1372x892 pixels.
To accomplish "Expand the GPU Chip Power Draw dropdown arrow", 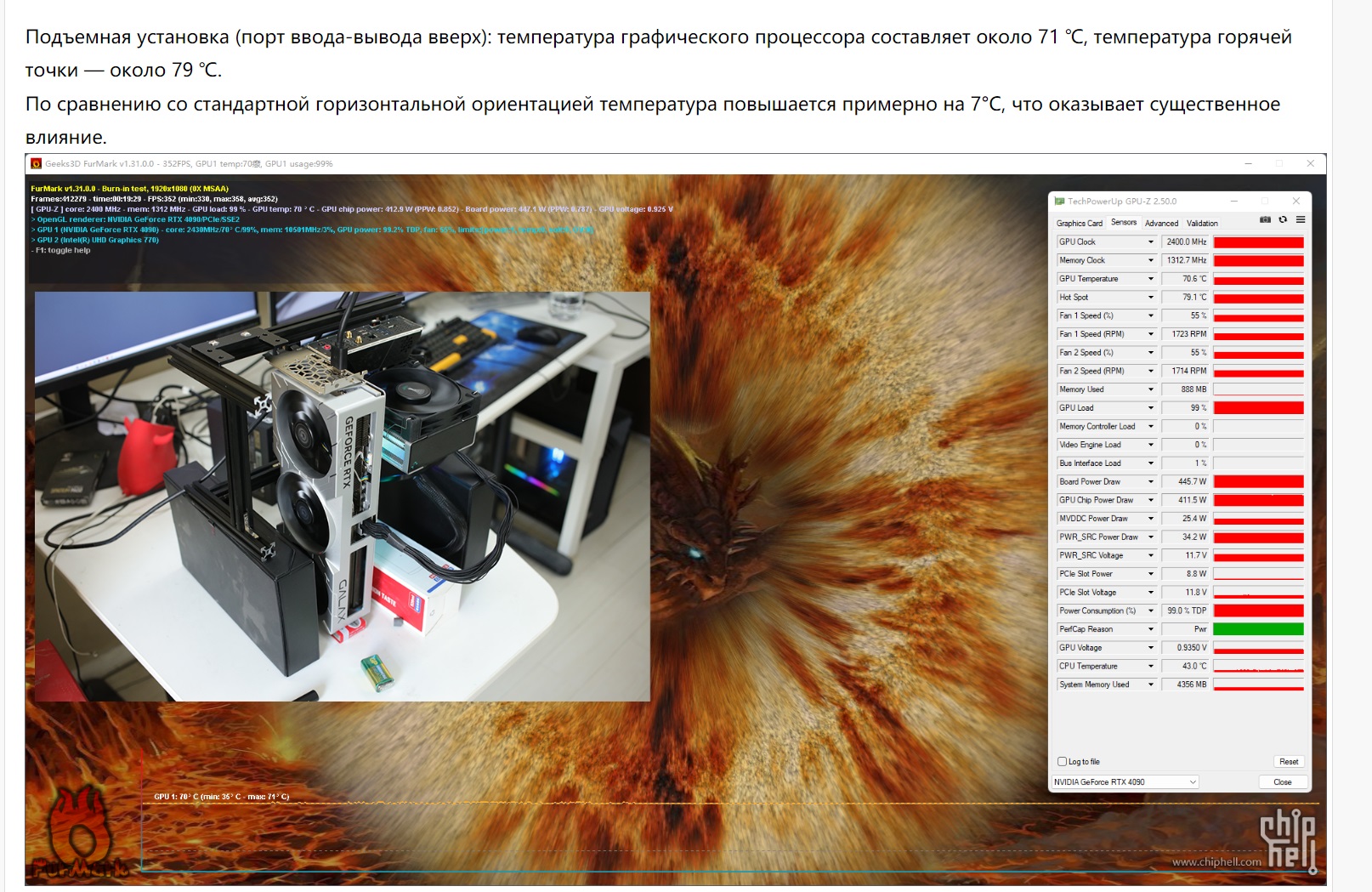I will [x=1151, y=500].
